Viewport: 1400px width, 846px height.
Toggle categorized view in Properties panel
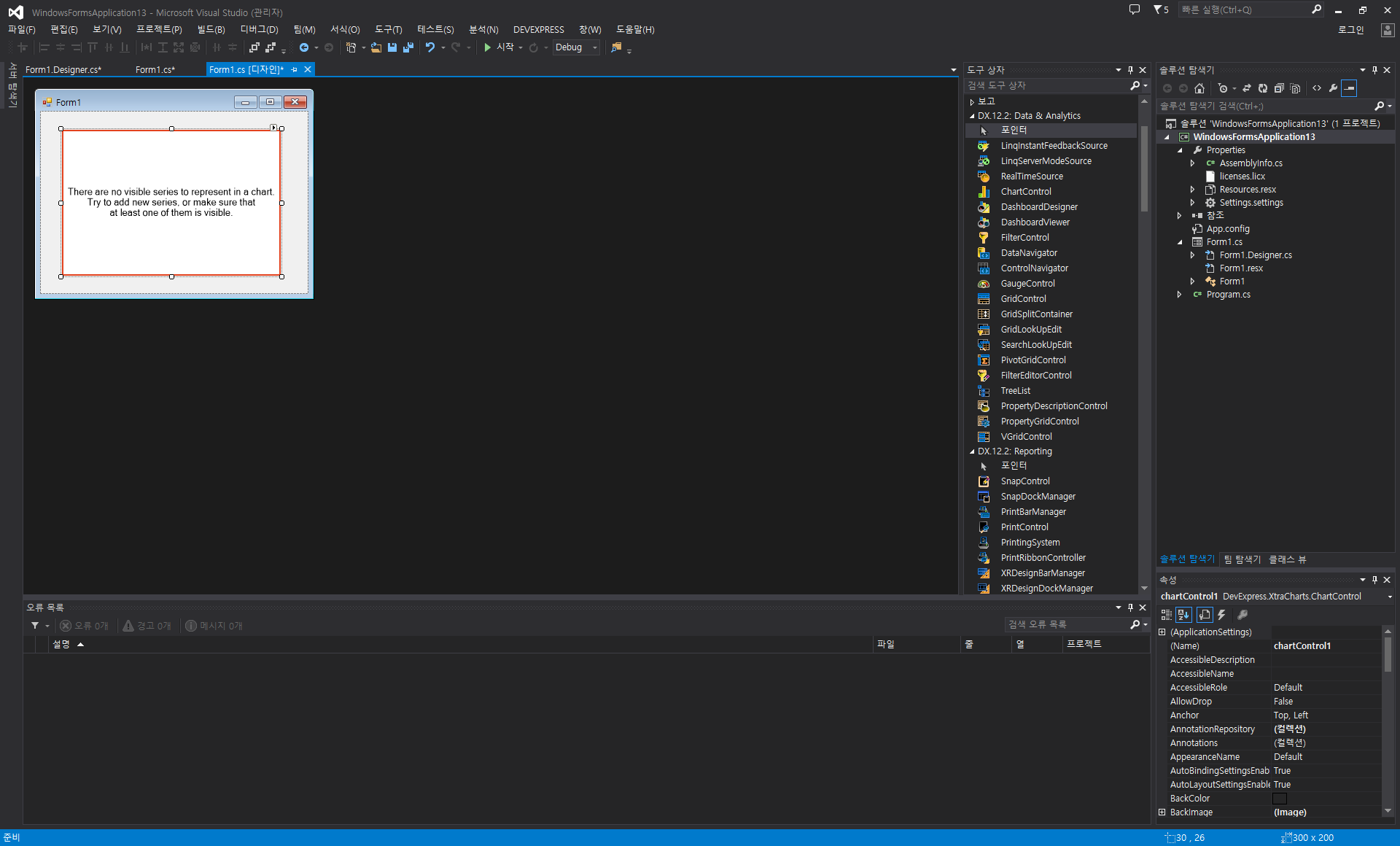pos(1166,615)
